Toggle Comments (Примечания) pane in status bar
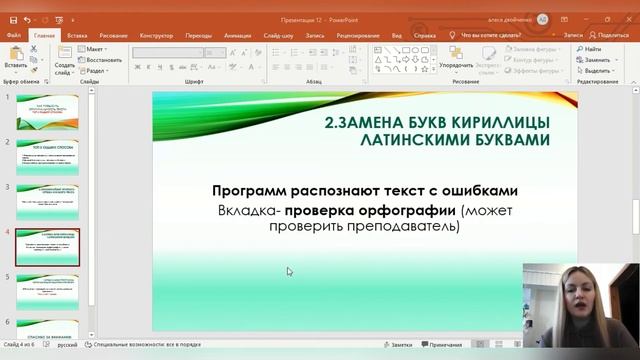The image size is (640, 360). coord(442,345)
